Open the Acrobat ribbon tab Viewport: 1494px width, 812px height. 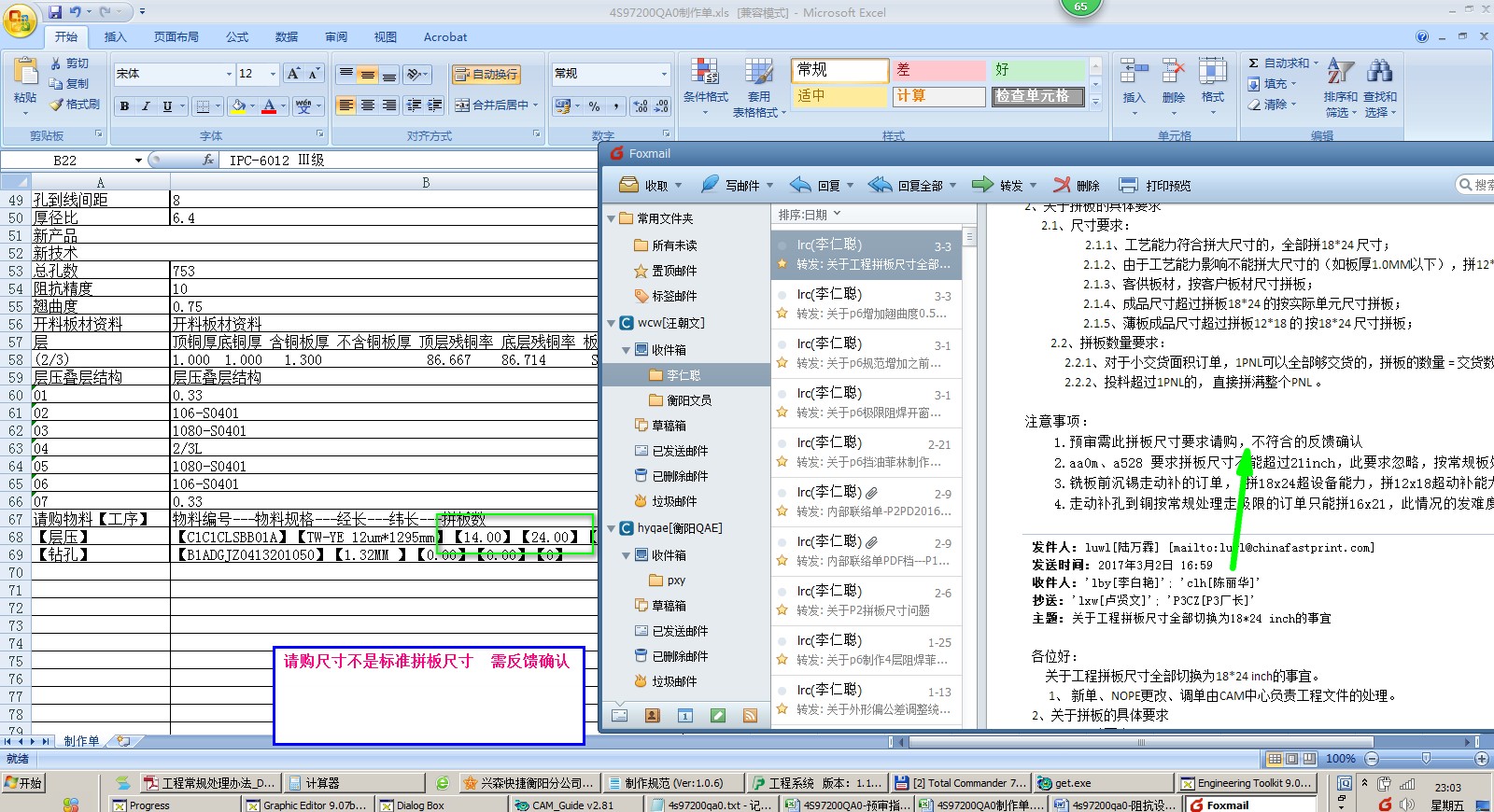(x=445, y=36)
